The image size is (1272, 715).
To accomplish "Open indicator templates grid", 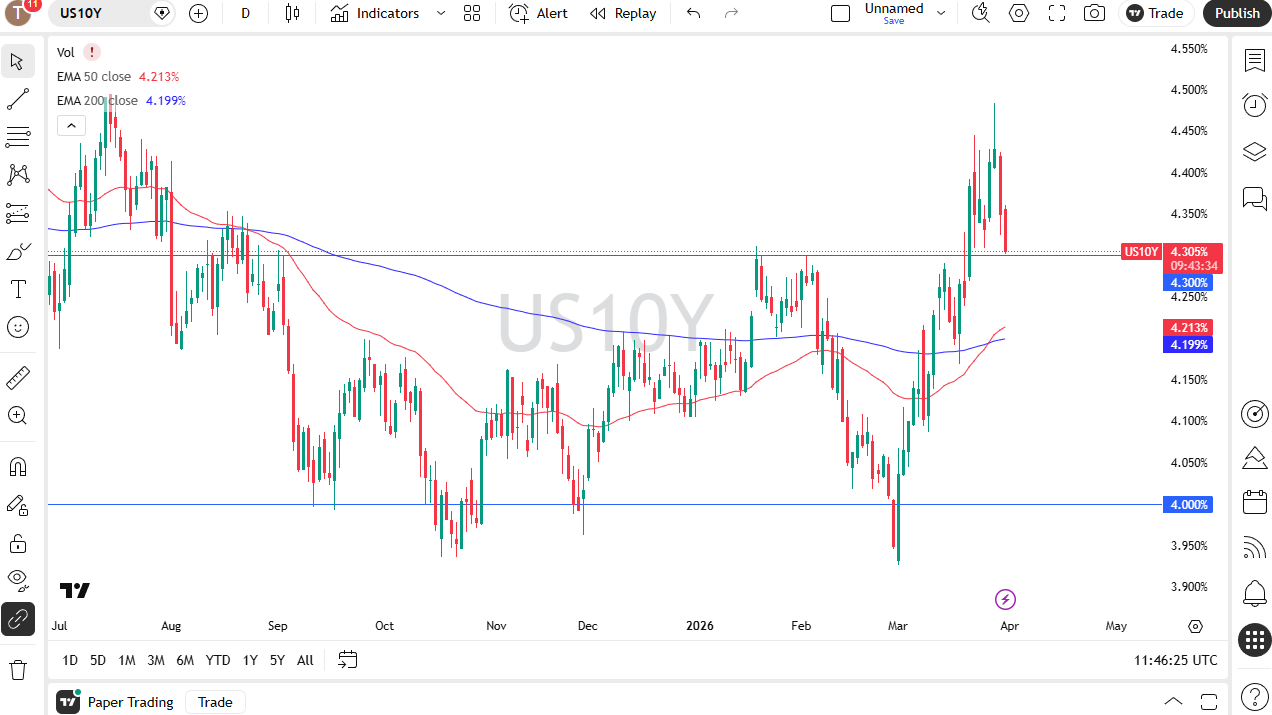I will tap(472, 13).
